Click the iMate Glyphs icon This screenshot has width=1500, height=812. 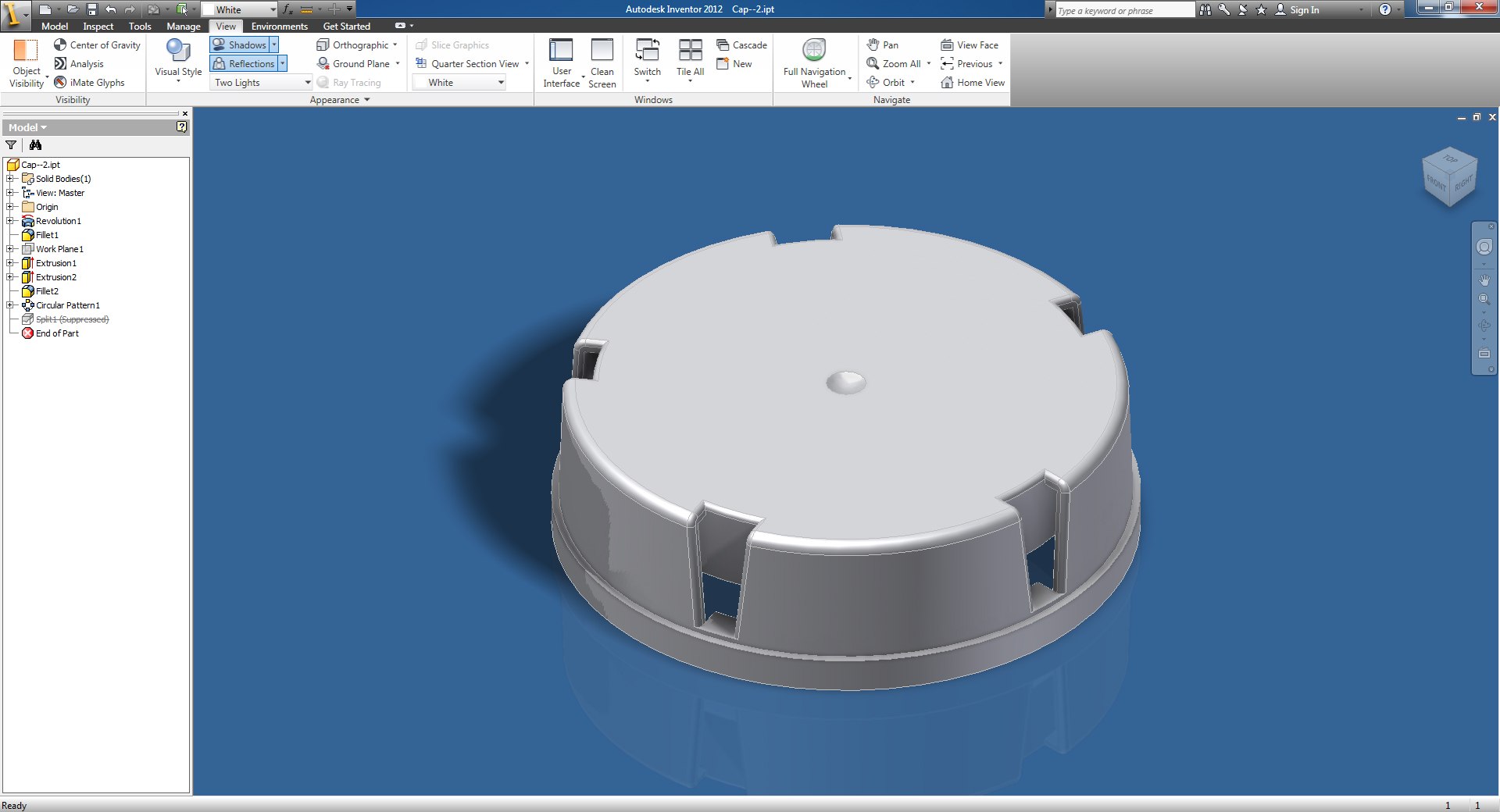[x=60, y=82]
